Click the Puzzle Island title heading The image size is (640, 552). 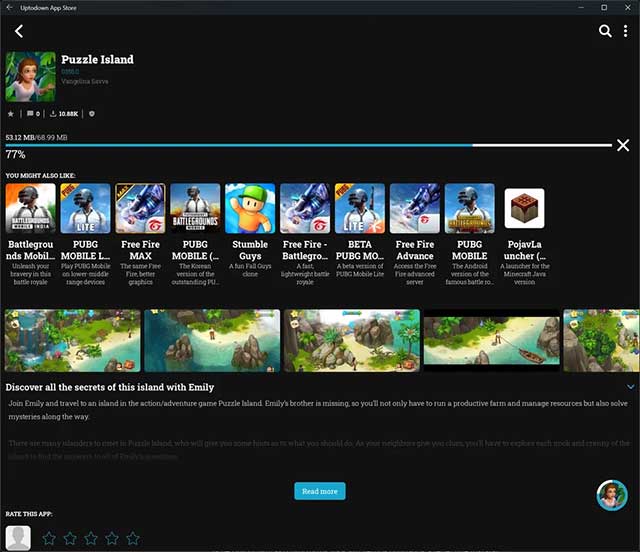(98, 60)
